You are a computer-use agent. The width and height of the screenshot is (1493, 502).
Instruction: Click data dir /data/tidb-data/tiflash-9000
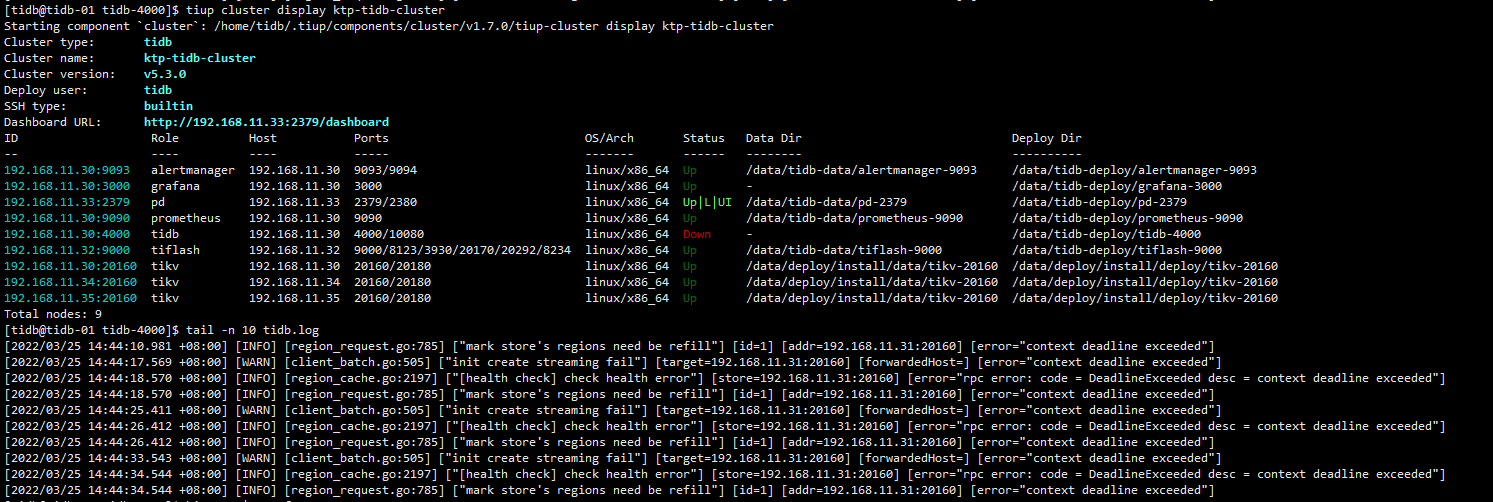tap(843, 250)
